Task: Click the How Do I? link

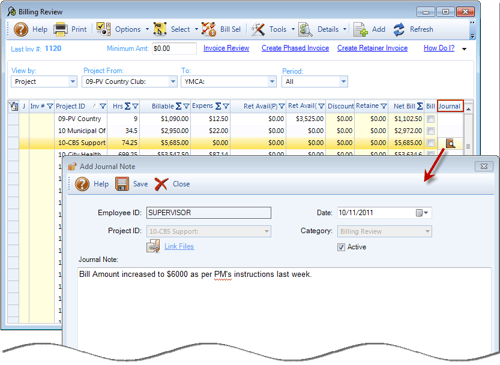Action: click(x=439, y=48)
